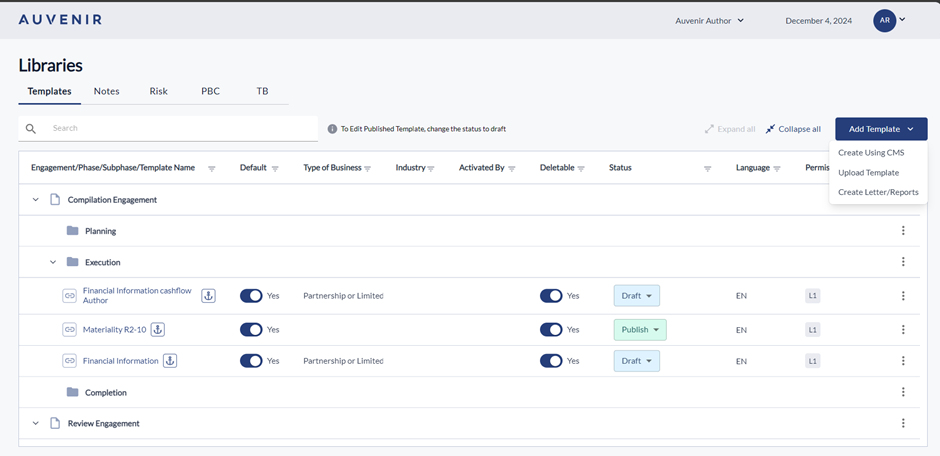Screen dimensions: 940x456
Task: Open three-dot menu for Planning folder
Action: click(902, 231)
